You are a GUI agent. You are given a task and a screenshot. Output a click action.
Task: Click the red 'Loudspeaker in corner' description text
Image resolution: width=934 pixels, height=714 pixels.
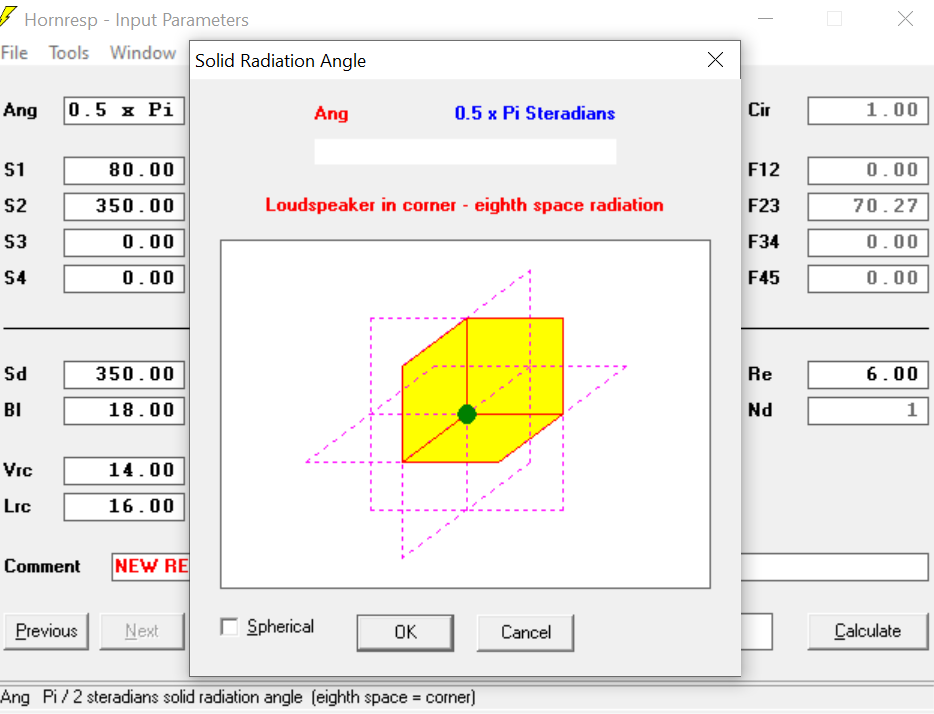pos(464,205)
